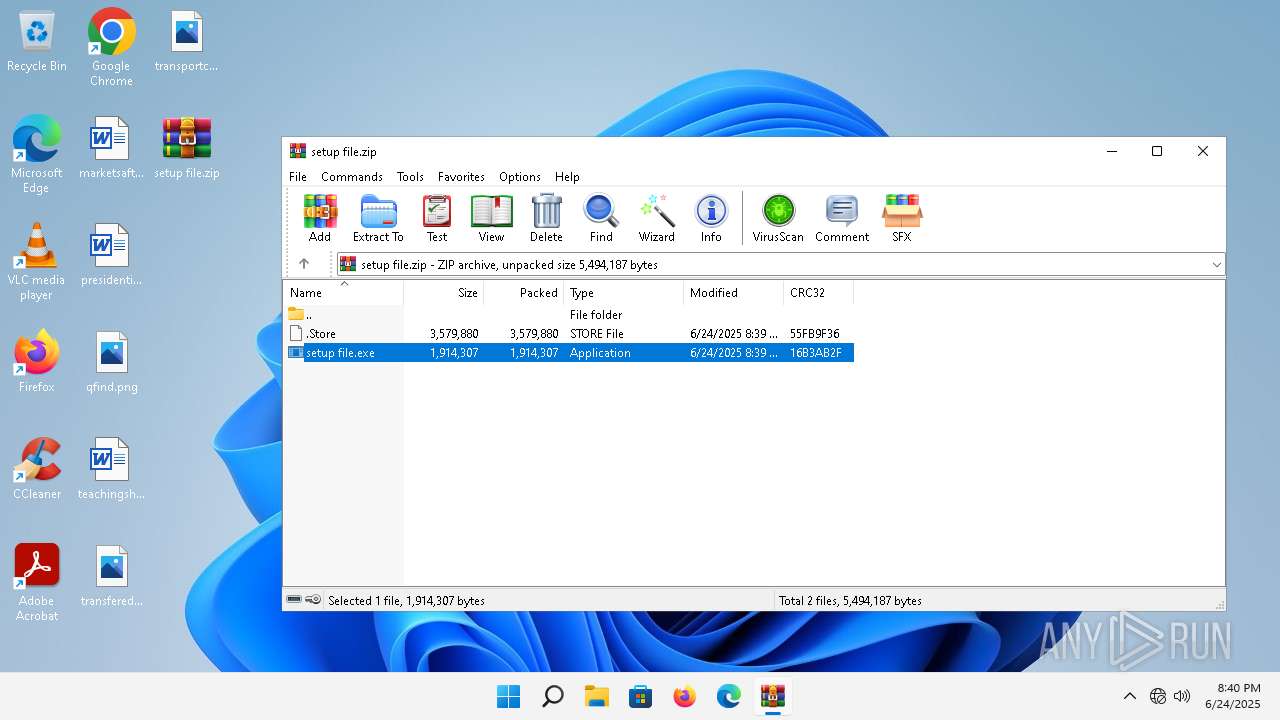Open the Extract To tool
The height and width of the screenshot is (720, 1280).
tap(378, 218)
